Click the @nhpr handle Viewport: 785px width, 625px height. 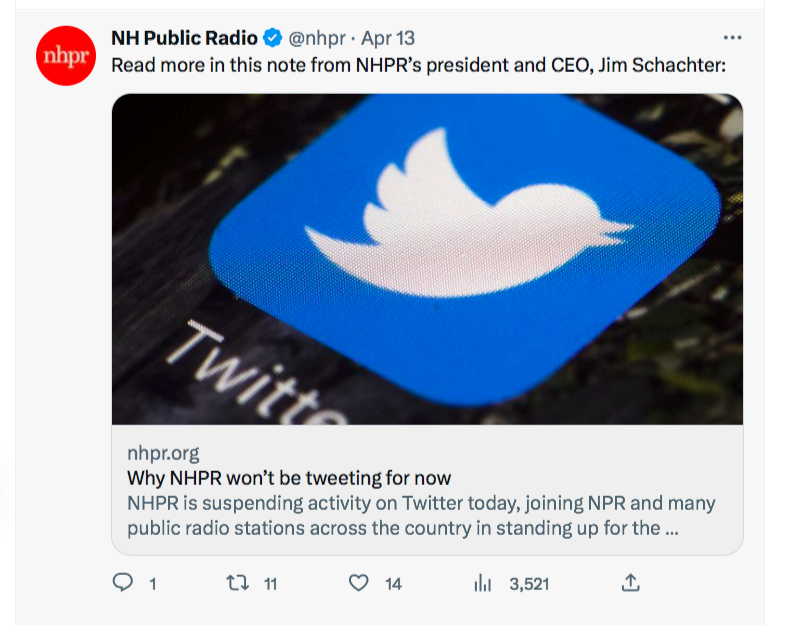(319, 39)
